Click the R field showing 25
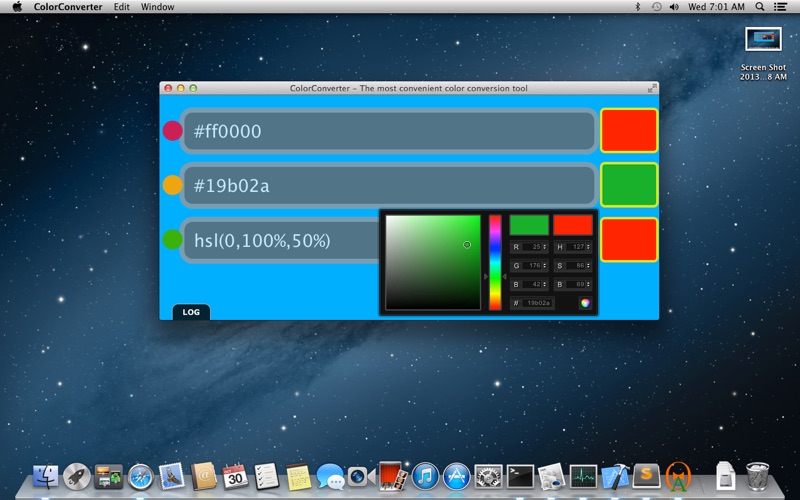This screenshot has height=500, width=800. pyautogui.click(x=532, y=247)
